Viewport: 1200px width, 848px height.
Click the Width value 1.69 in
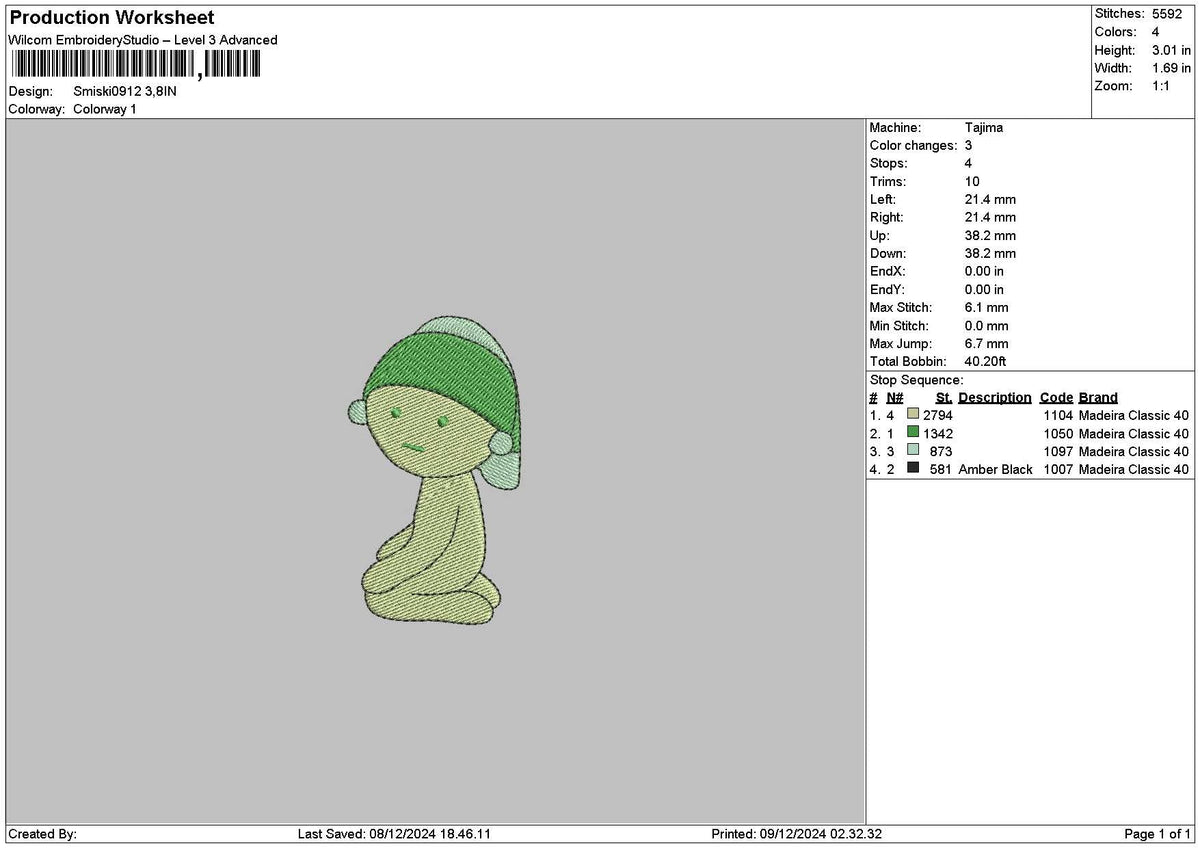pyautogui.click(x=1172, y=68)
